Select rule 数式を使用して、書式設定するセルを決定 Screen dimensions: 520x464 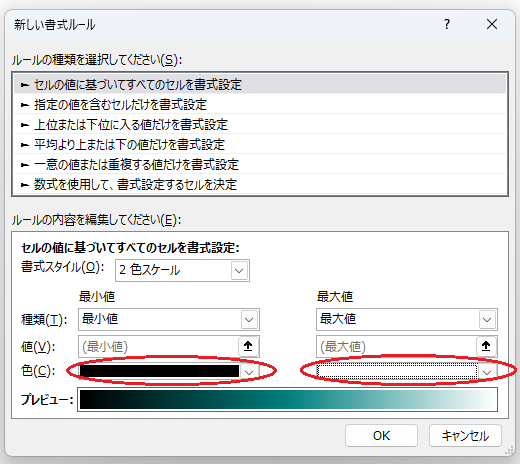click(260, 184)
